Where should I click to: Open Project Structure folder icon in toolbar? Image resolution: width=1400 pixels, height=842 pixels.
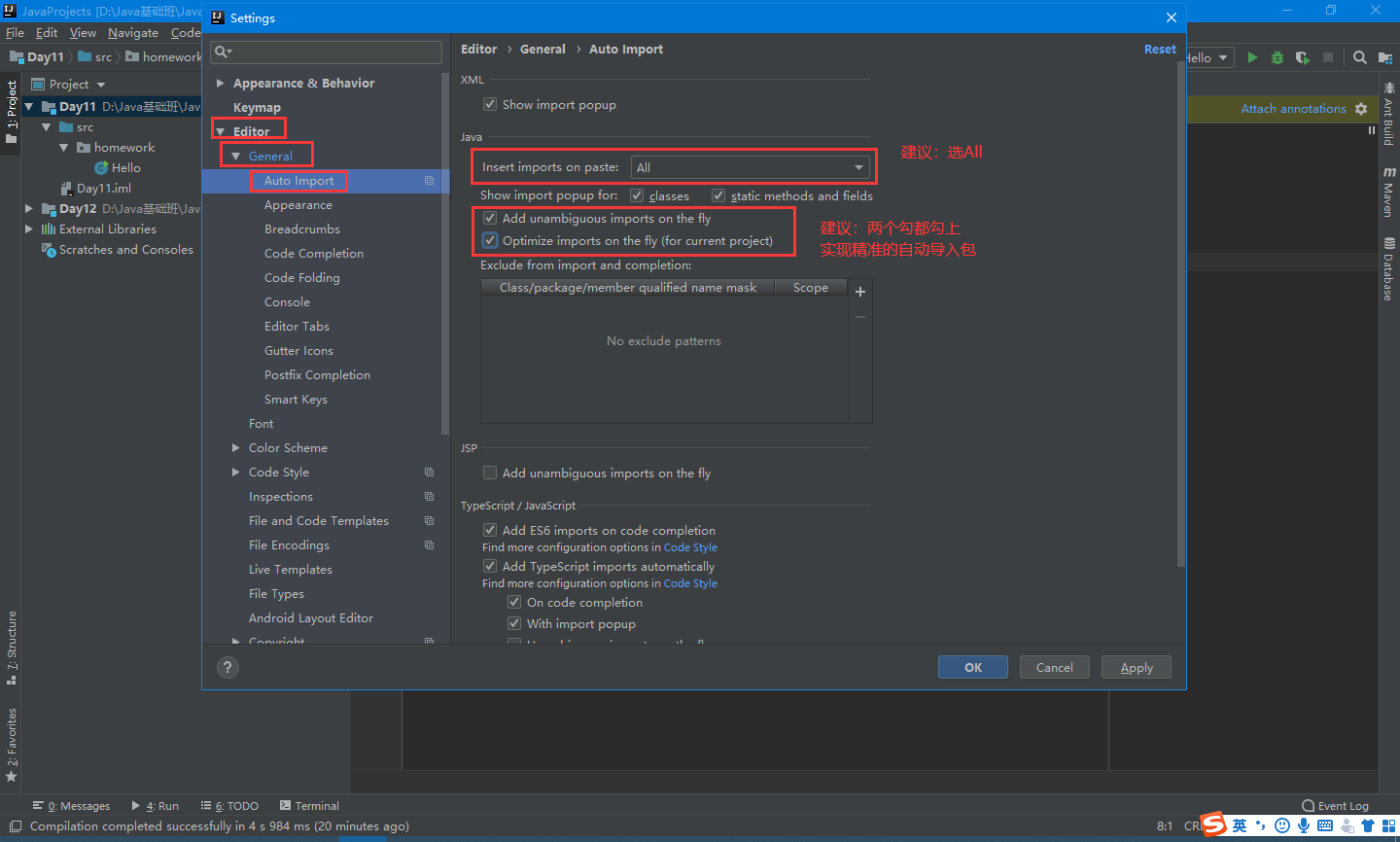click(x=1384, y=57)
